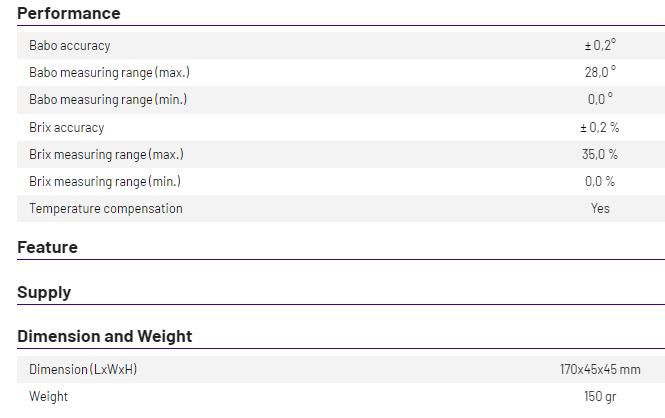This screenshot has width=665, height=418.
Task: Collapse the Performance section header
Action: pyautogui.click(x=69, y=14)
